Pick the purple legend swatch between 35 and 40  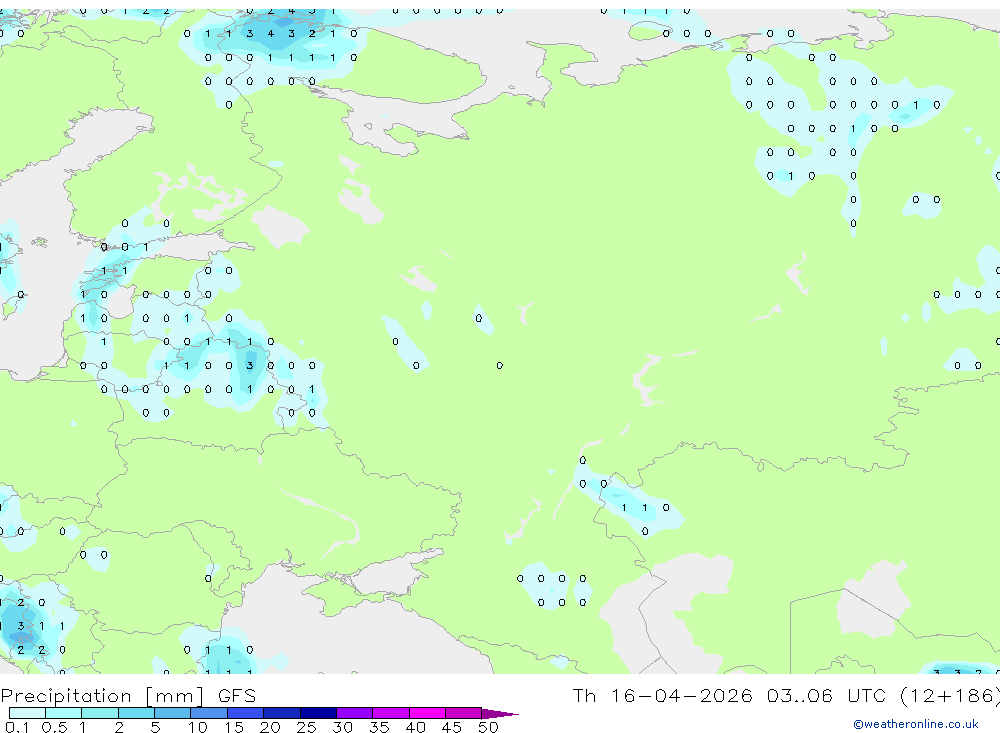click(x=391, y=713)
